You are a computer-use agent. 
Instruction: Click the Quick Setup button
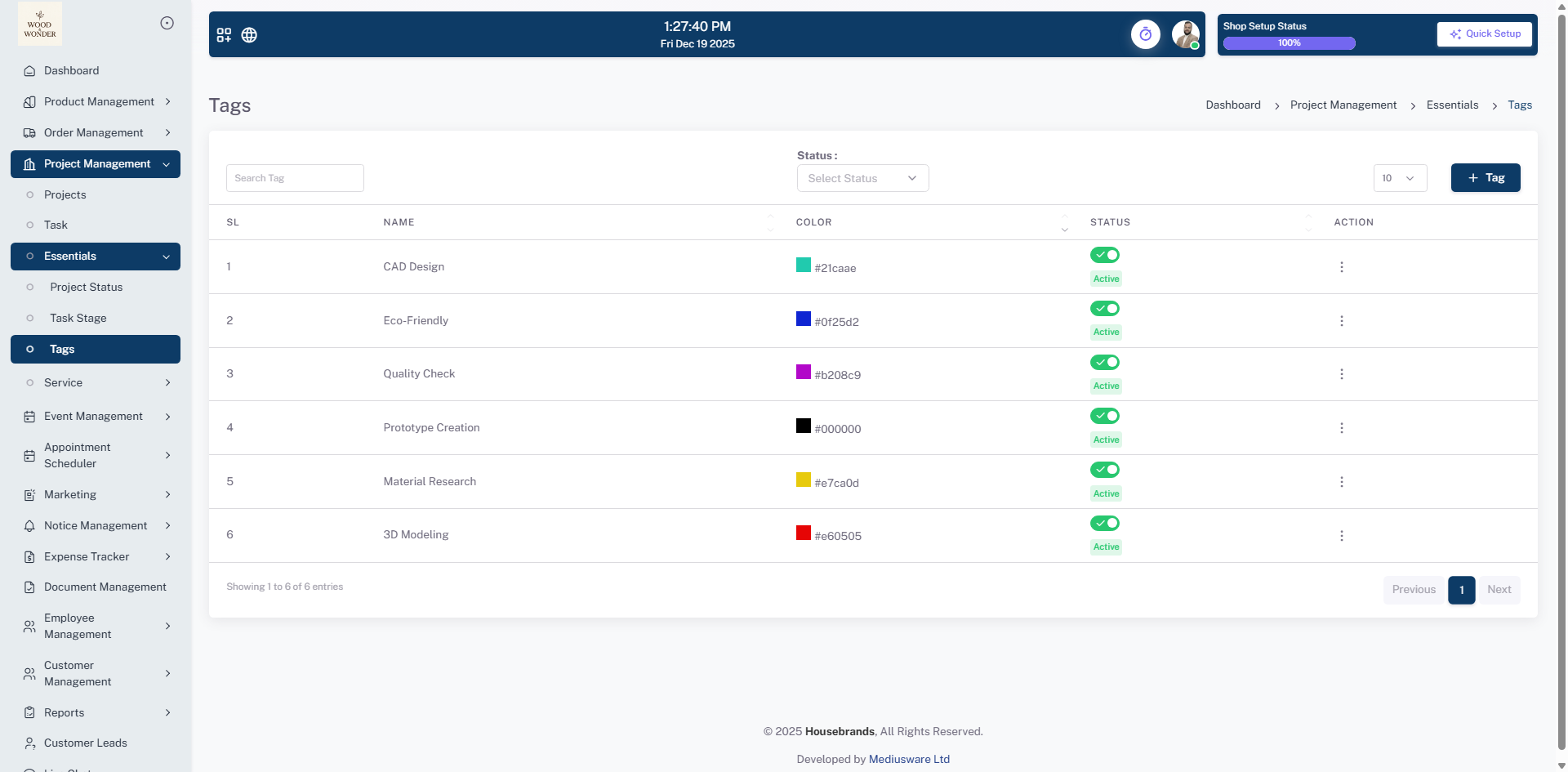coord(1484,34)
